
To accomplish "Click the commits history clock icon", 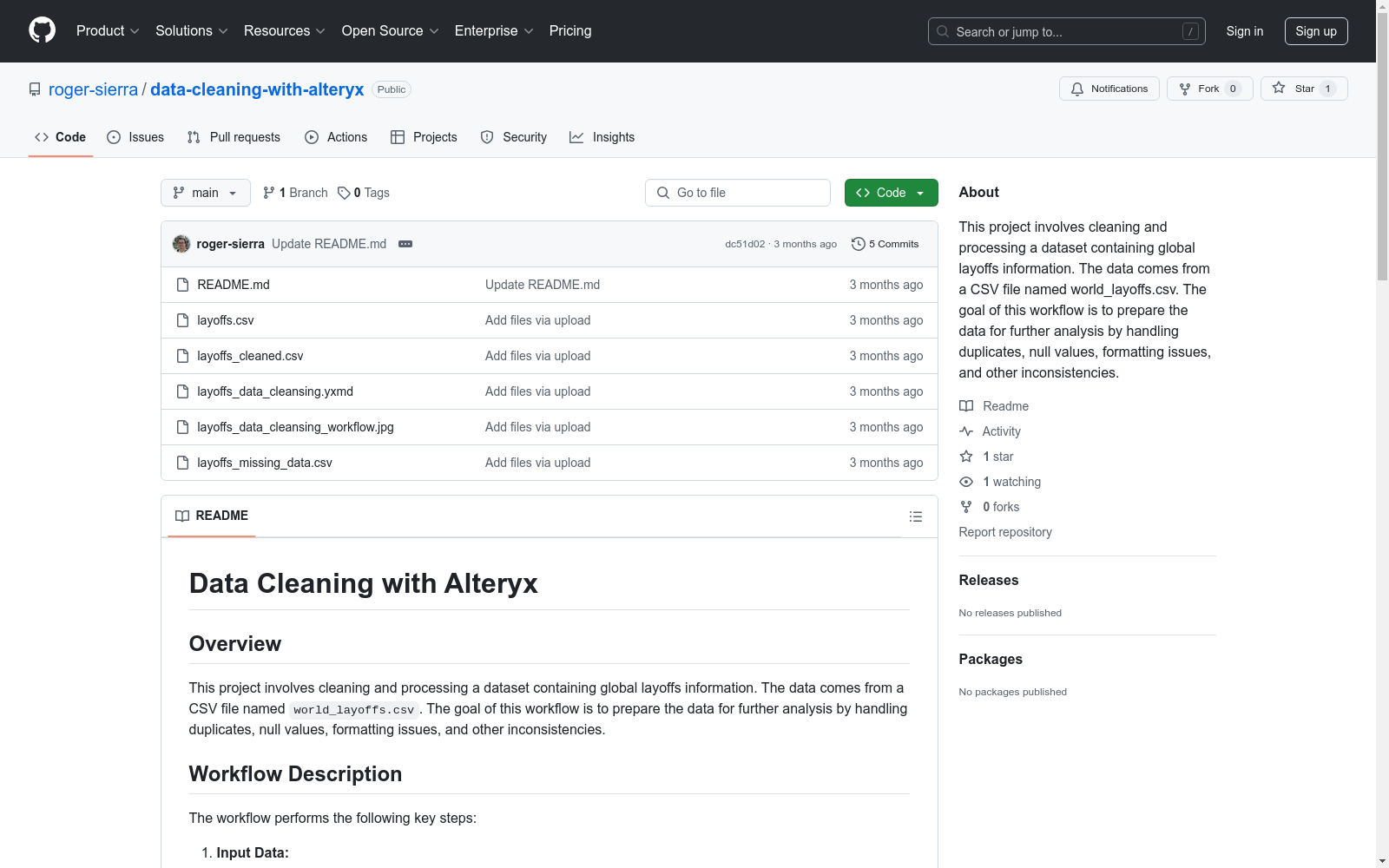I will (x=859, y=244).
